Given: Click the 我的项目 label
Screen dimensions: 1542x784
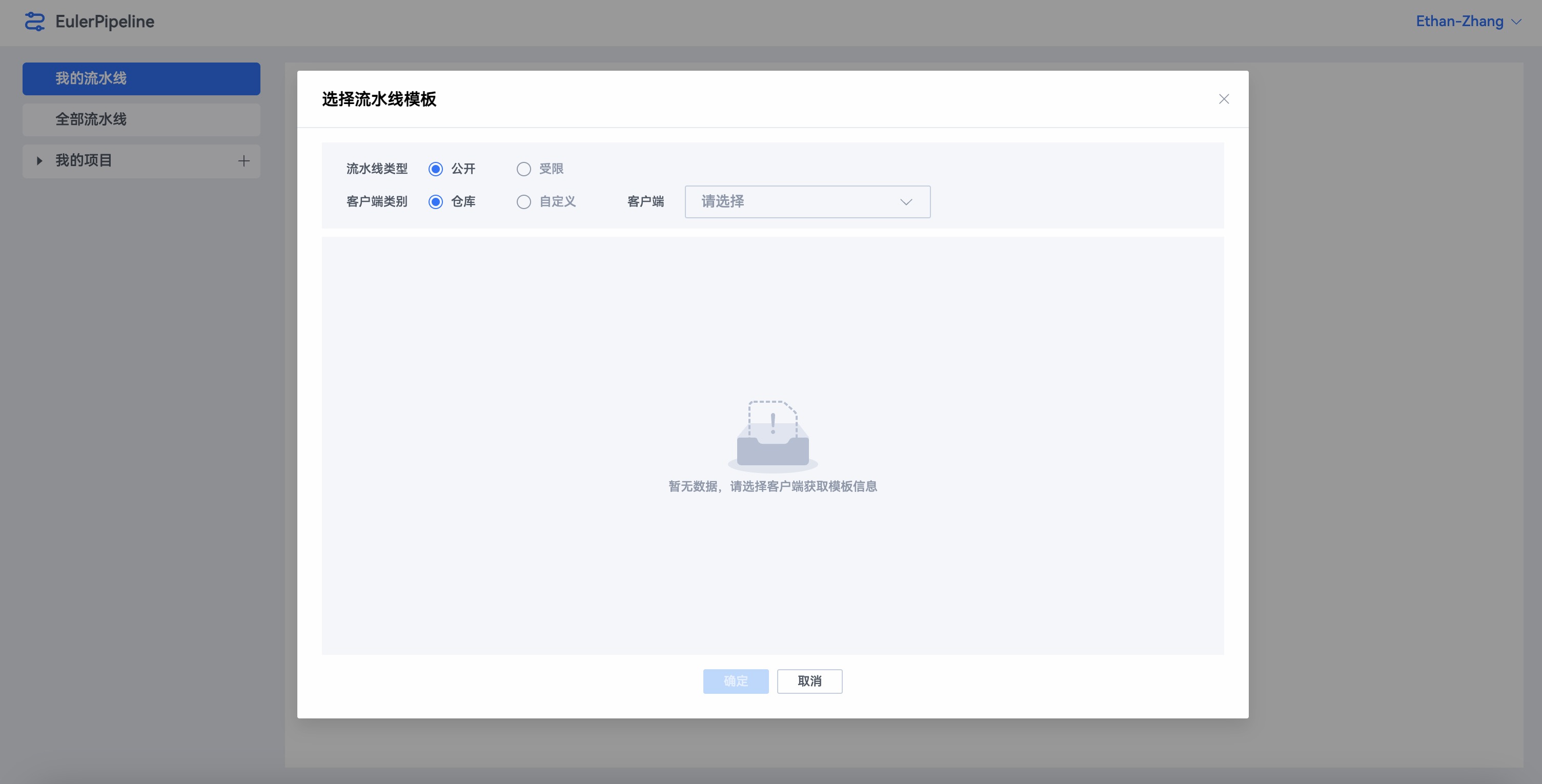Looking at the screenshot, I should pos(84,160).
